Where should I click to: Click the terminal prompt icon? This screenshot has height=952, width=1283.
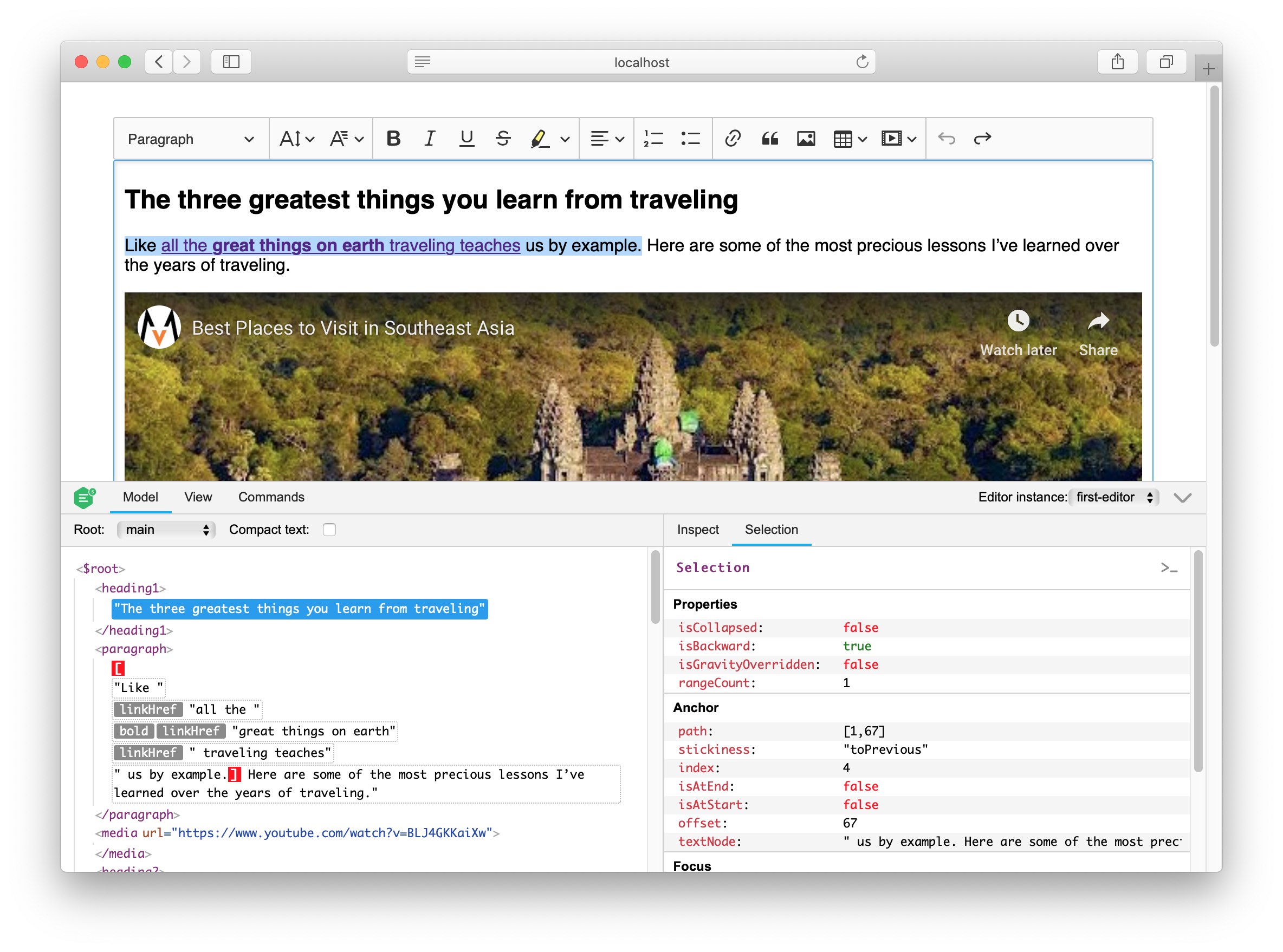click(1168, 567)
